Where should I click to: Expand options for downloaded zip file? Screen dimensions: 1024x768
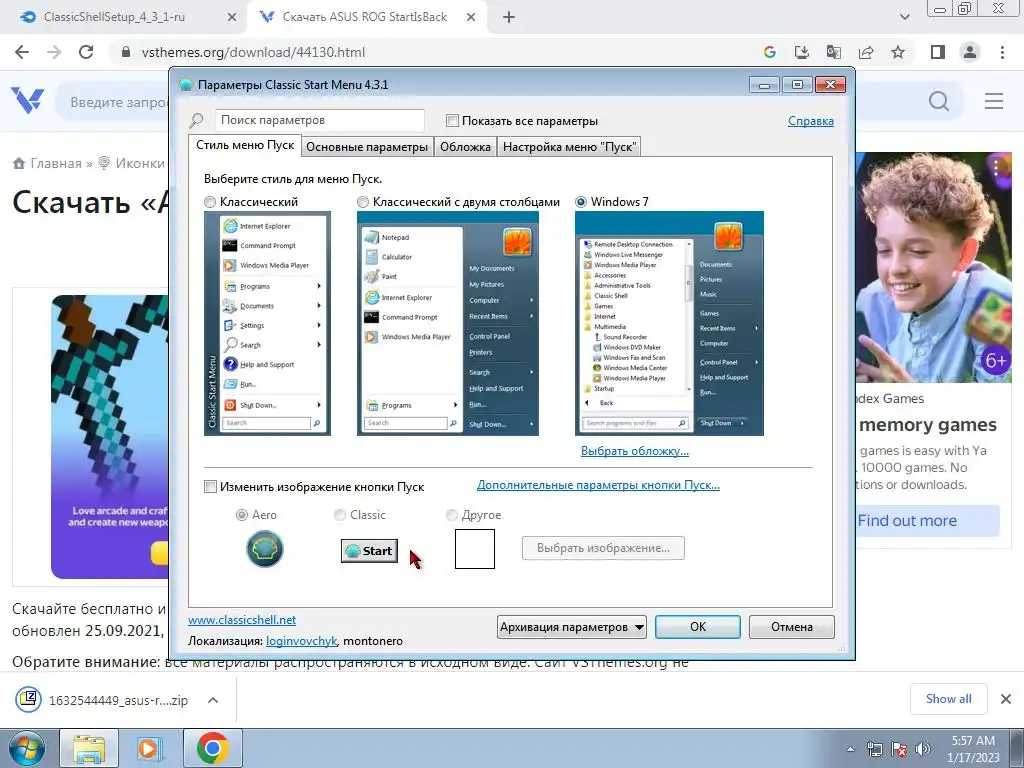[x=213, y=700]
